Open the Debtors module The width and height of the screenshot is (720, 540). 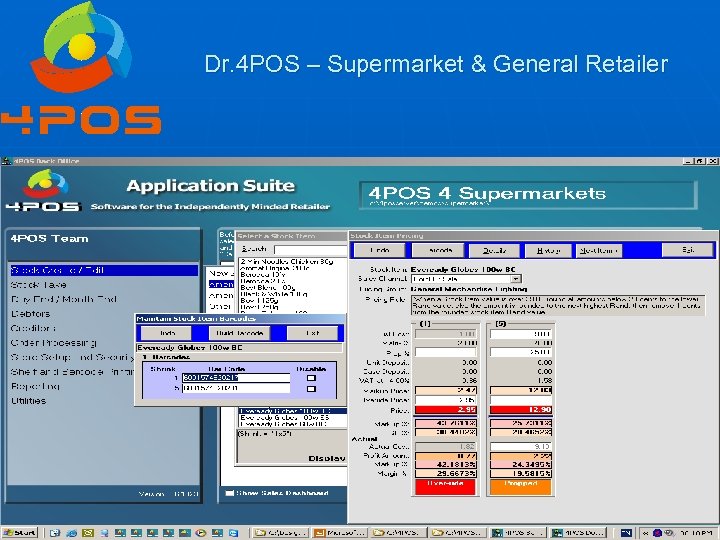30,314
